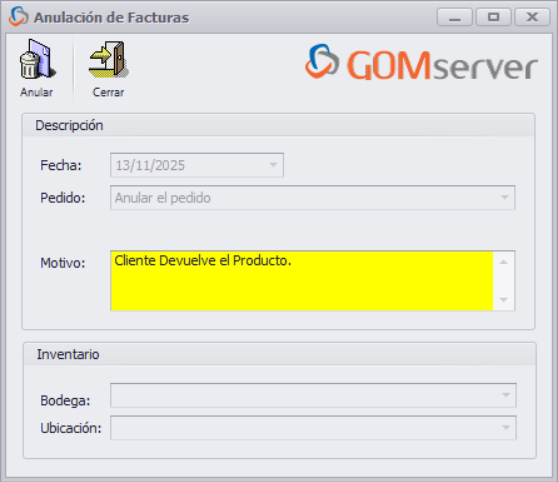Click the Anular trash can icon
Viewport: 558px width, 482px height.
(x=37, y=59)
